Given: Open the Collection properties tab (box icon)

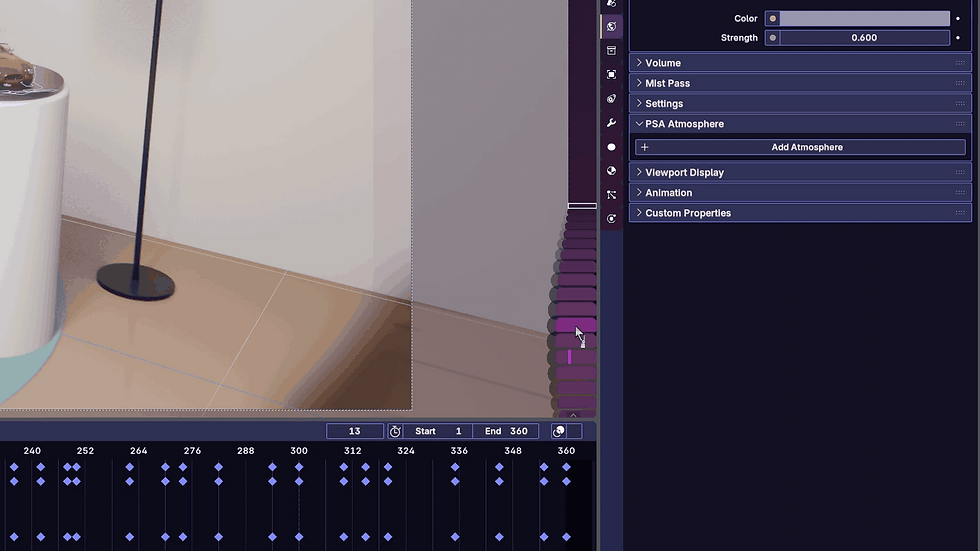Looking at the screenshot, I should coord(611,51).
